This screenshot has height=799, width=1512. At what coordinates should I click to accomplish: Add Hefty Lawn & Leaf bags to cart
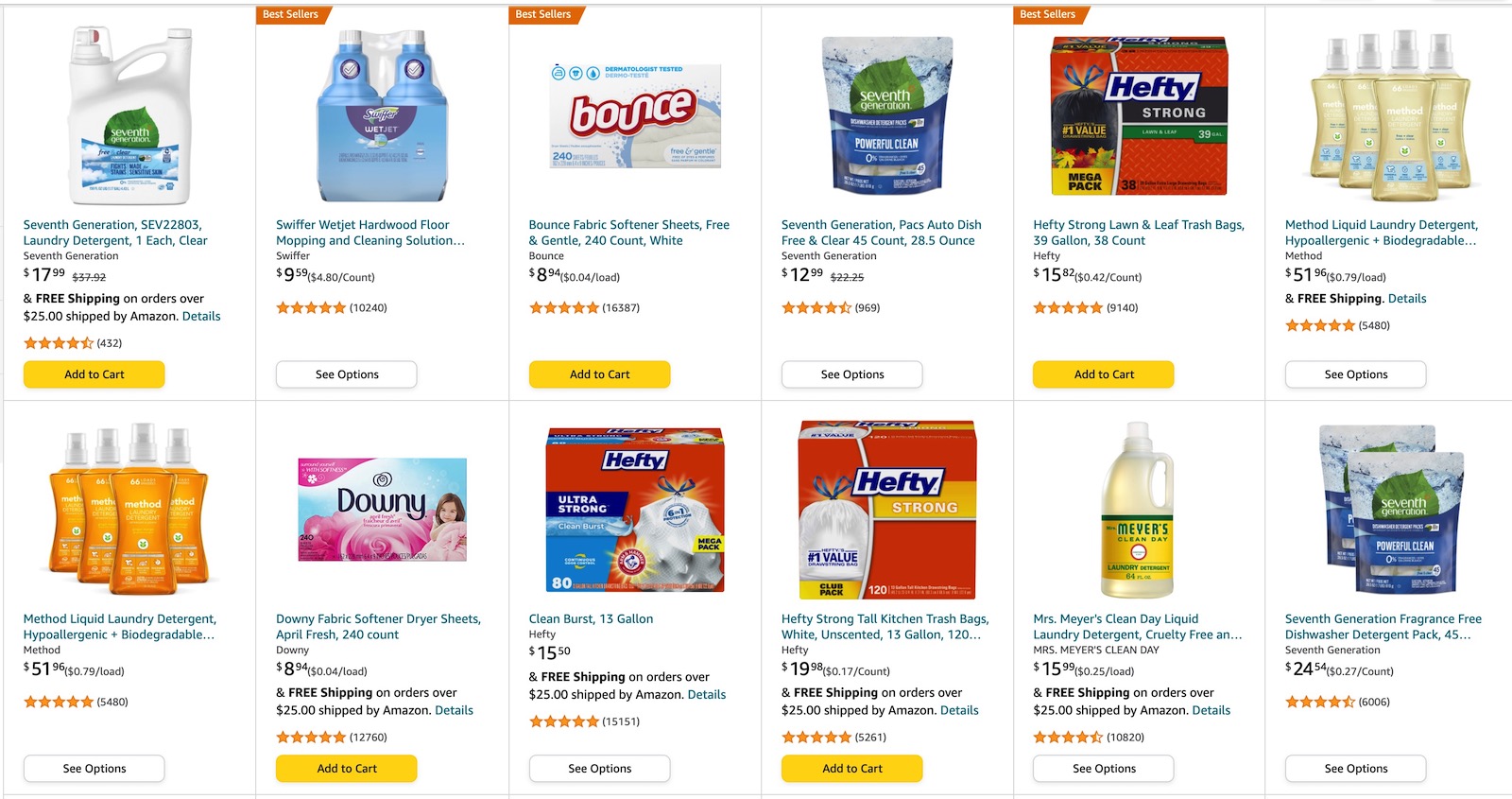pyautogui.click(x=1103, y=374)
